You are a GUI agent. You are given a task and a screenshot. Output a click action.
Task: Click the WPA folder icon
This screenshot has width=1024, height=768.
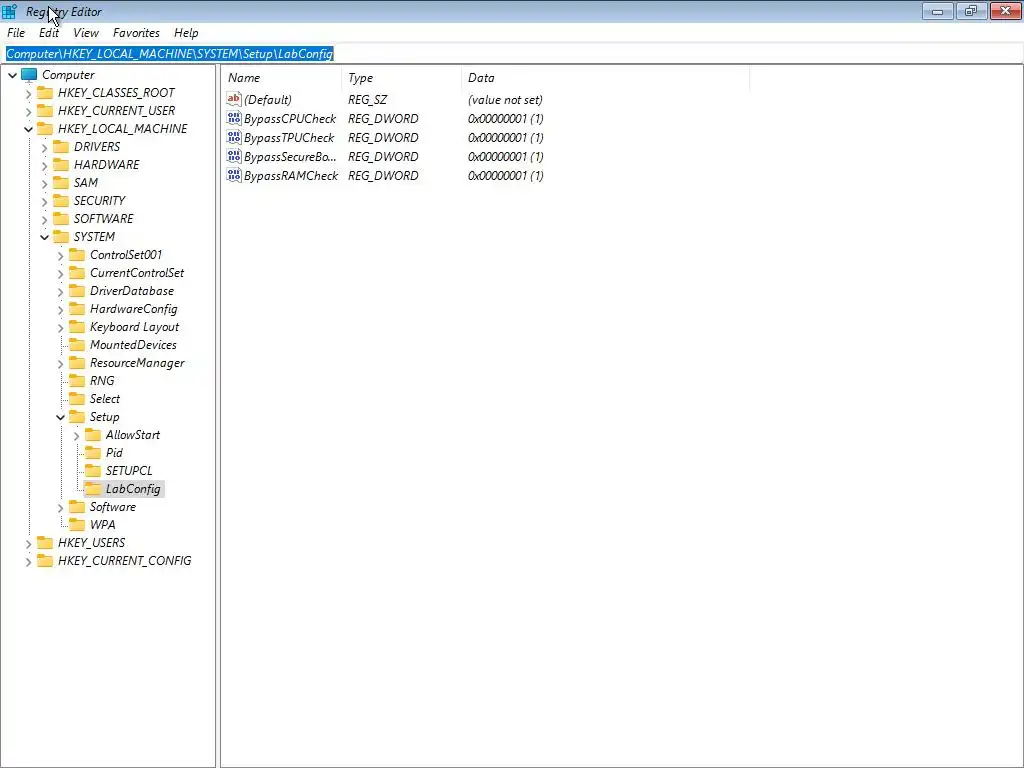77,524
